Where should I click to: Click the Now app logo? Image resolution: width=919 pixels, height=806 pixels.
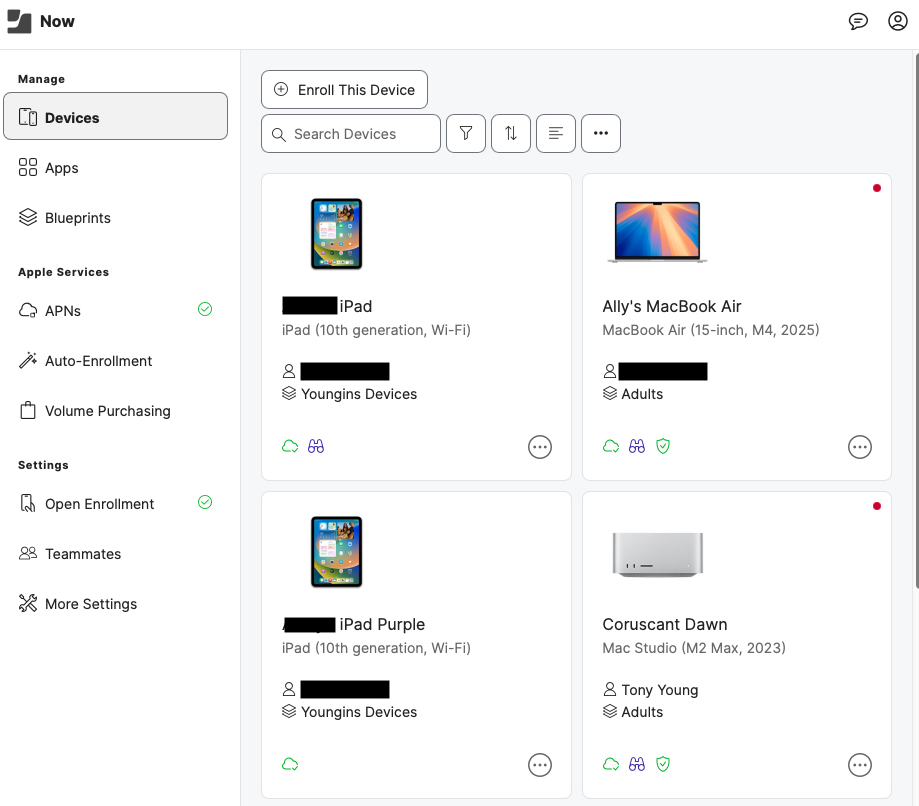(19, 22)
